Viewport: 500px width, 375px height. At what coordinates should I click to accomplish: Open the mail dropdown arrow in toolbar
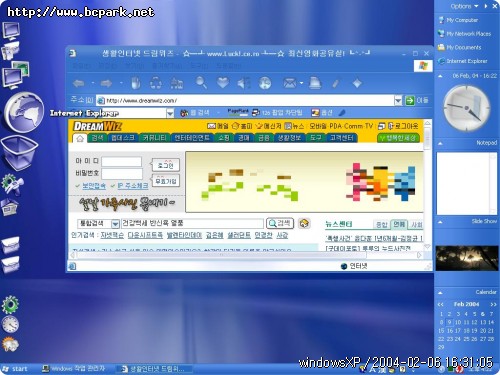point(301,83)
